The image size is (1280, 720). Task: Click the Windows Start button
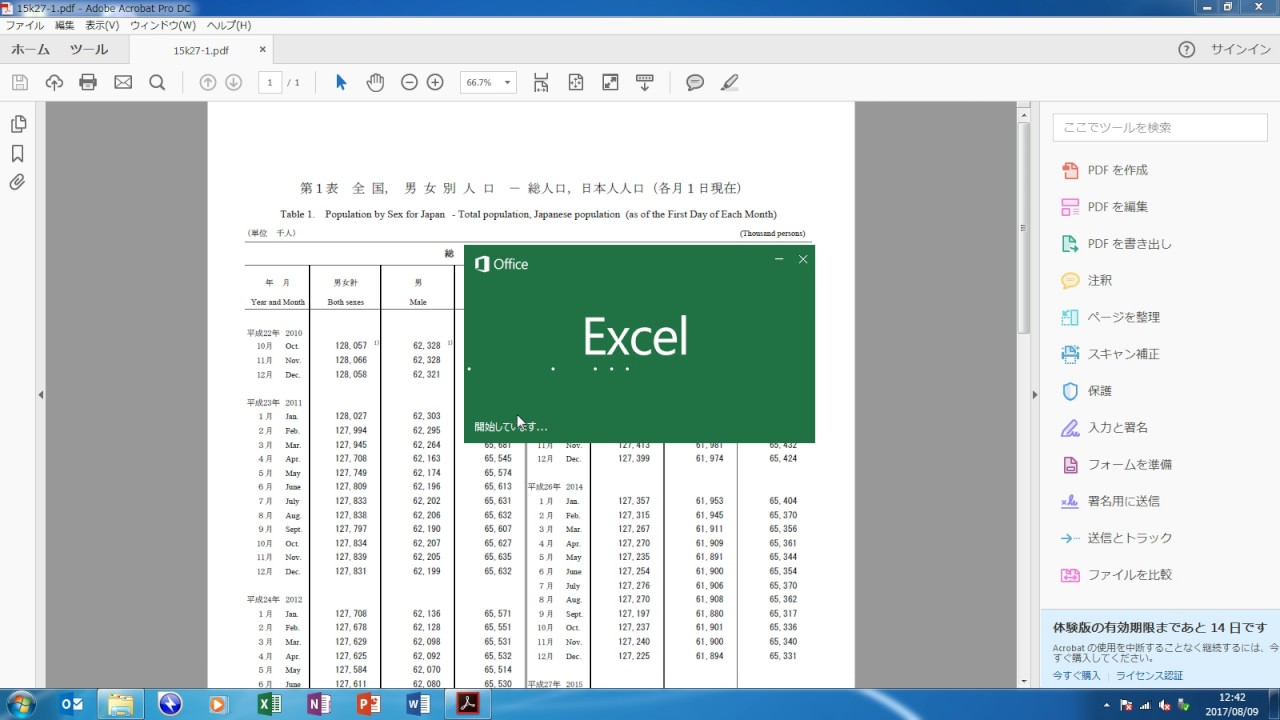[22, 704]
